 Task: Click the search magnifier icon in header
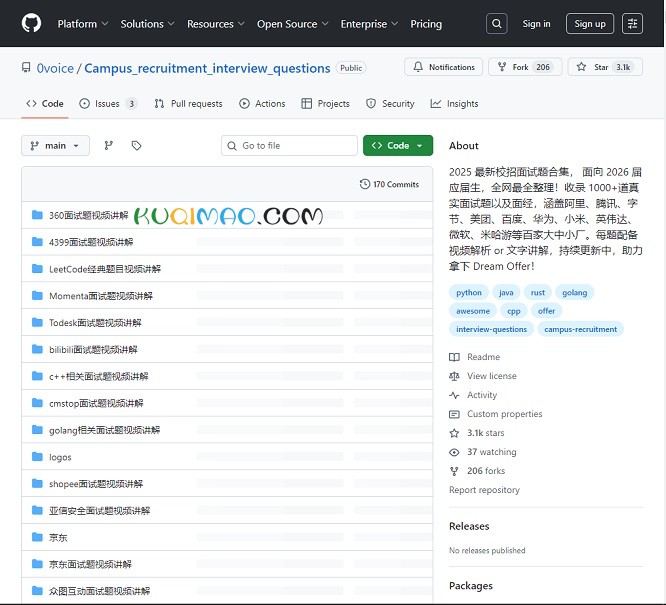point(497,24)
